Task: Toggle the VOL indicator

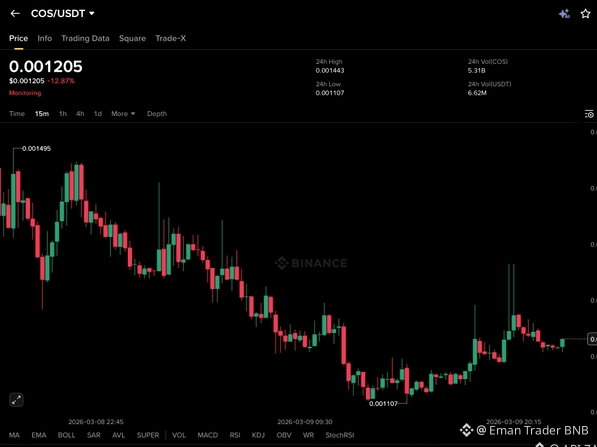Action: (x=179, y=435)
